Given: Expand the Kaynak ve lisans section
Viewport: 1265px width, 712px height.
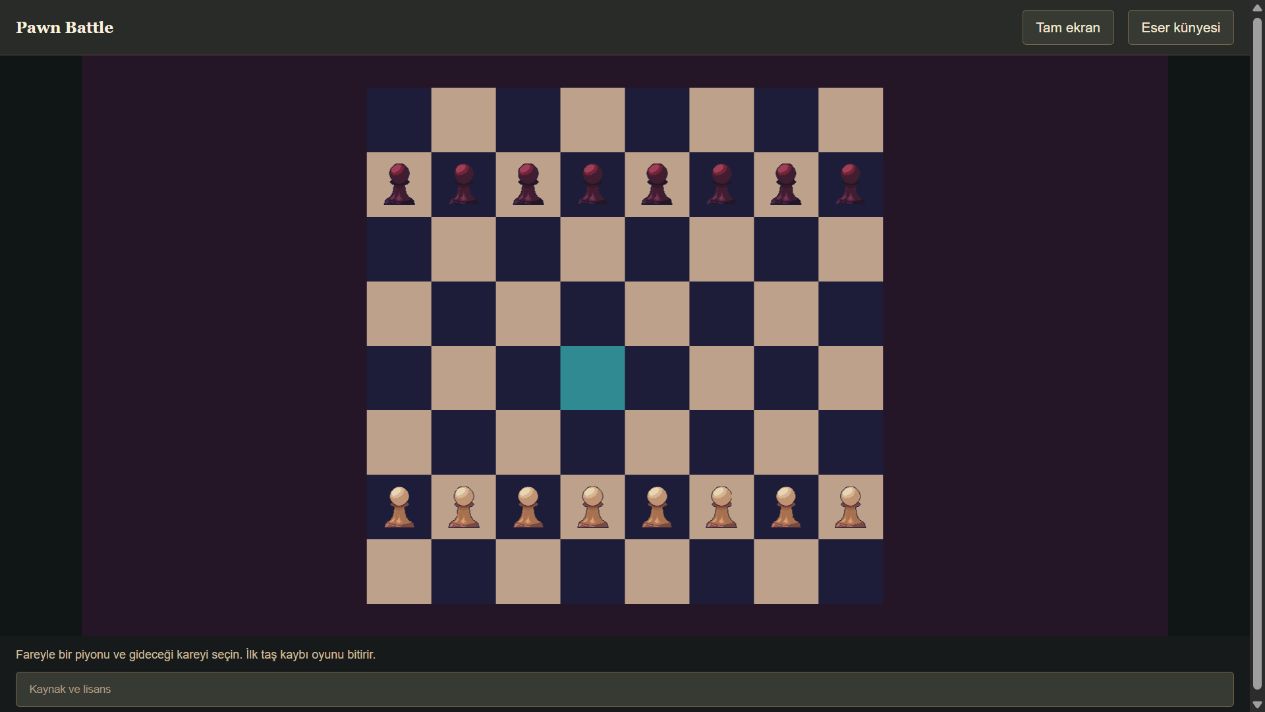Looking at the screenshot, I should coord(624,689).
